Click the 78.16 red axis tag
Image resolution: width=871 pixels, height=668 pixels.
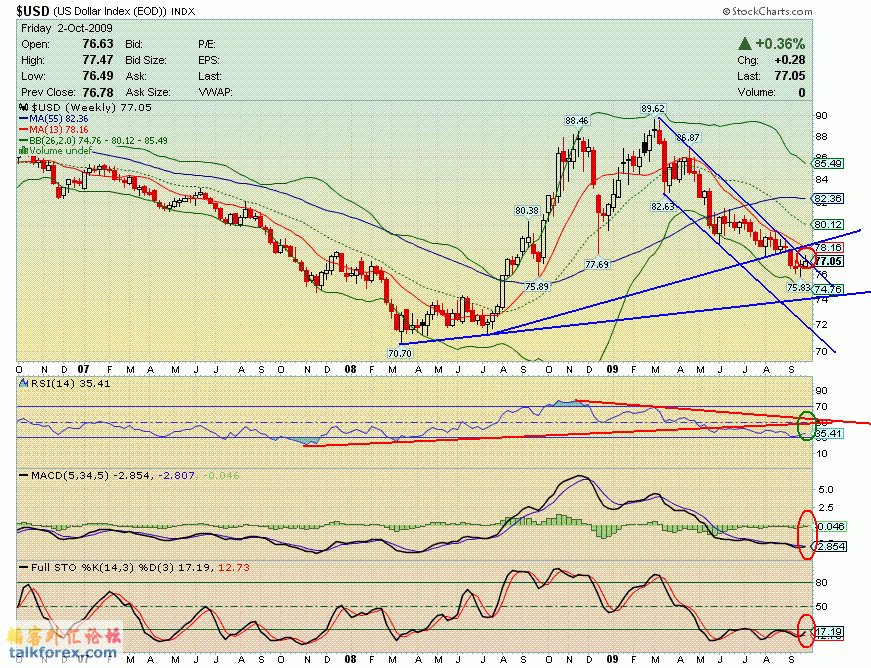[828, 248]
